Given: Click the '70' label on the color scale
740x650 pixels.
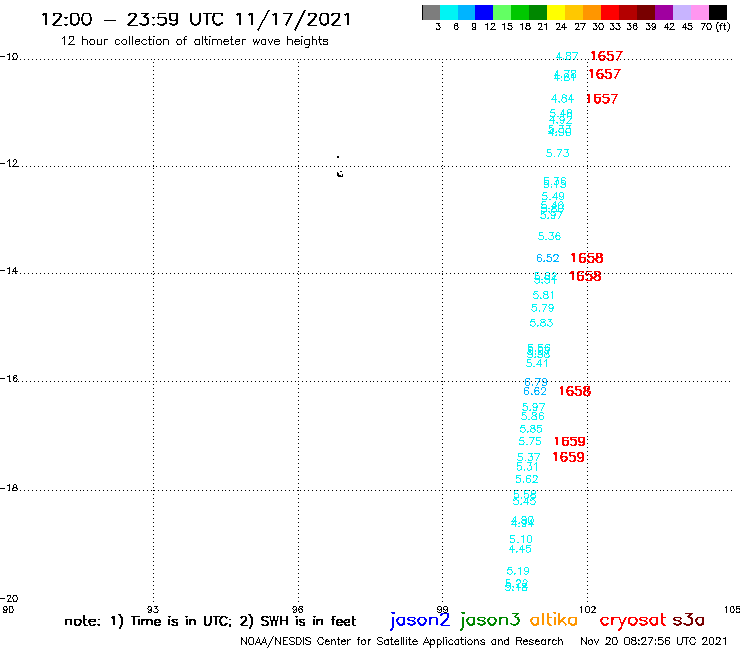Looking at the screenshot, I should pyautogui.click(x=706, y=26).
